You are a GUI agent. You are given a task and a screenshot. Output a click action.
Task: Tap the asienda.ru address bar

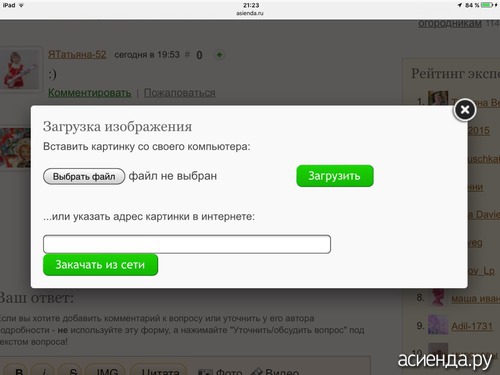pyautogui.click(x=250, y=13)
